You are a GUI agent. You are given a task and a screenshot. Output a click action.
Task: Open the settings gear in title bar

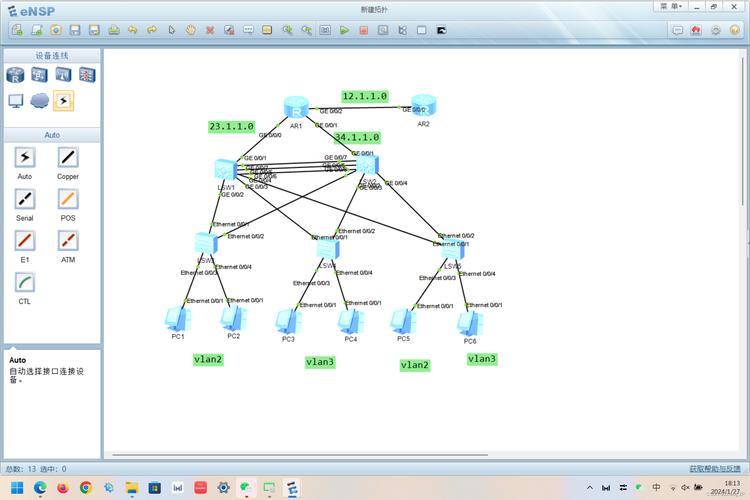click(x=716, y=30)
